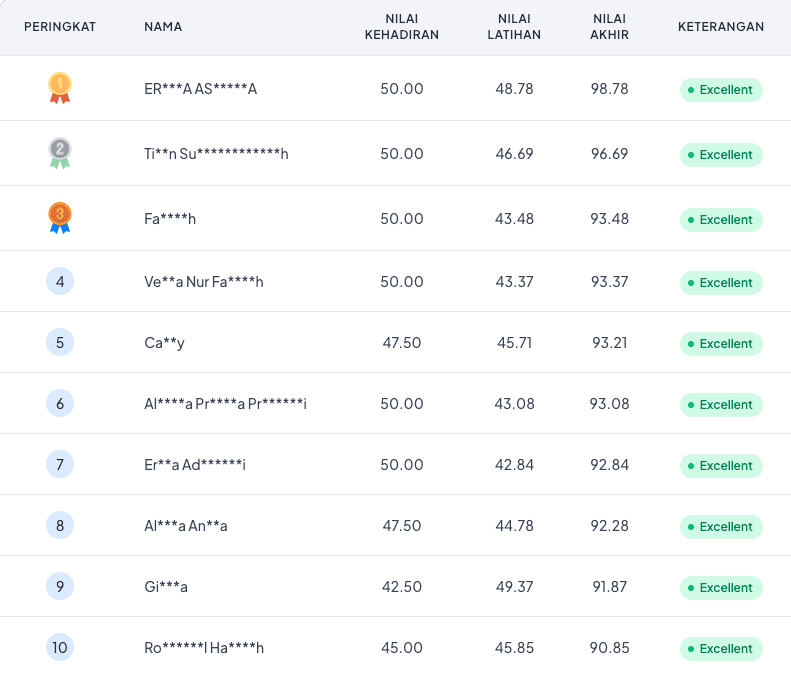The width and height of the screenshot is (791, 676).
Task: Click Excellent badge in Gi***a row
Action: 721,588
